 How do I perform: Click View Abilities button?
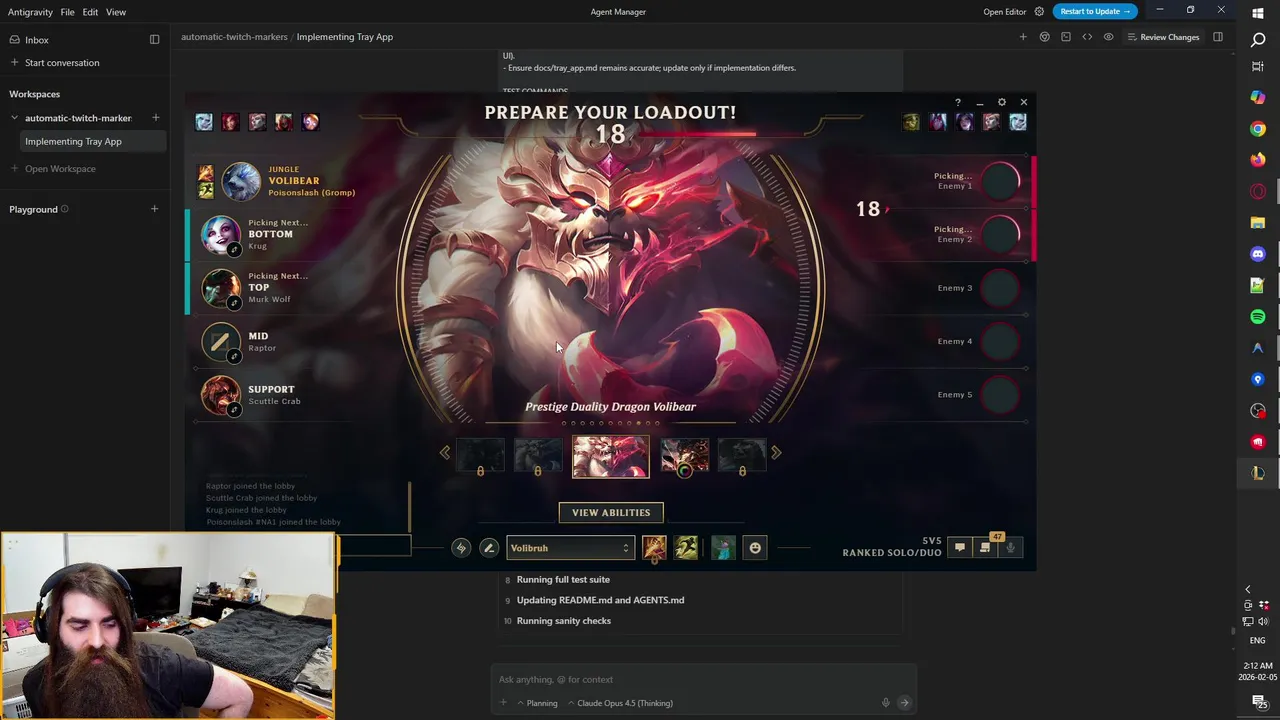pos(611,513)
